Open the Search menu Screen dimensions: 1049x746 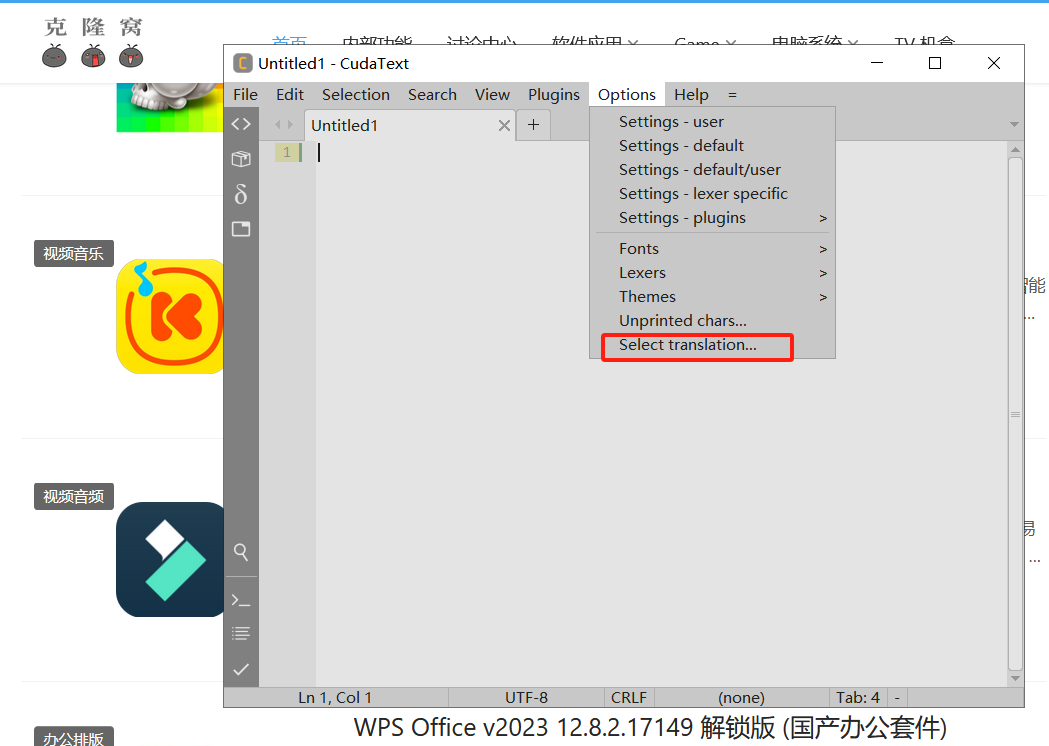432,95
